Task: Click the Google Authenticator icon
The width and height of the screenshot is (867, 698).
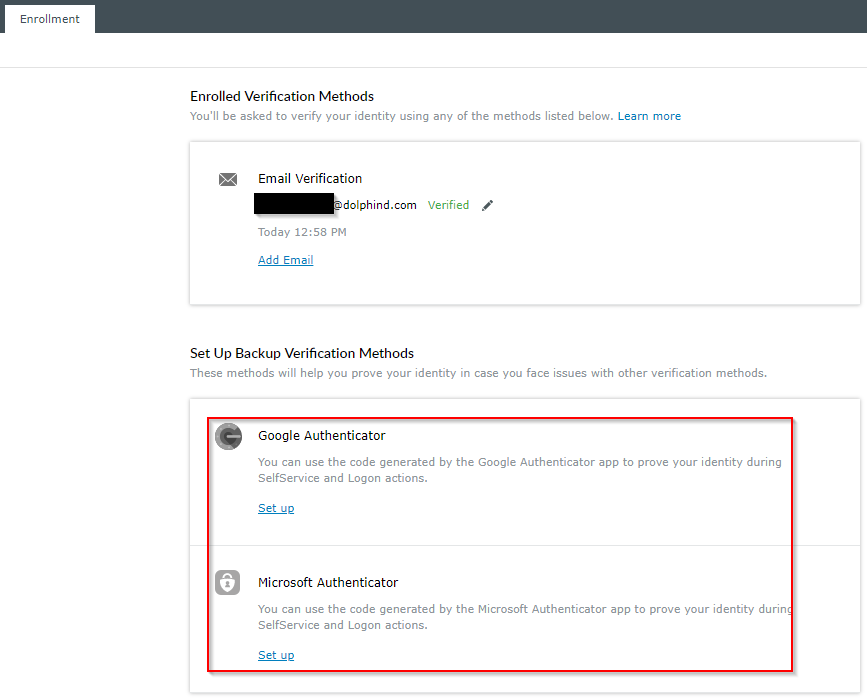Action: point(228,436)
